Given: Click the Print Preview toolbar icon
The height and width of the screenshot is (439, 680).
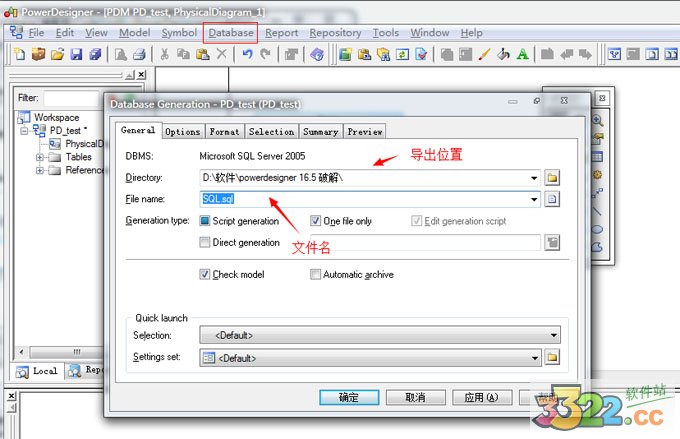Looking at the screenshot, I should point(121,54).
